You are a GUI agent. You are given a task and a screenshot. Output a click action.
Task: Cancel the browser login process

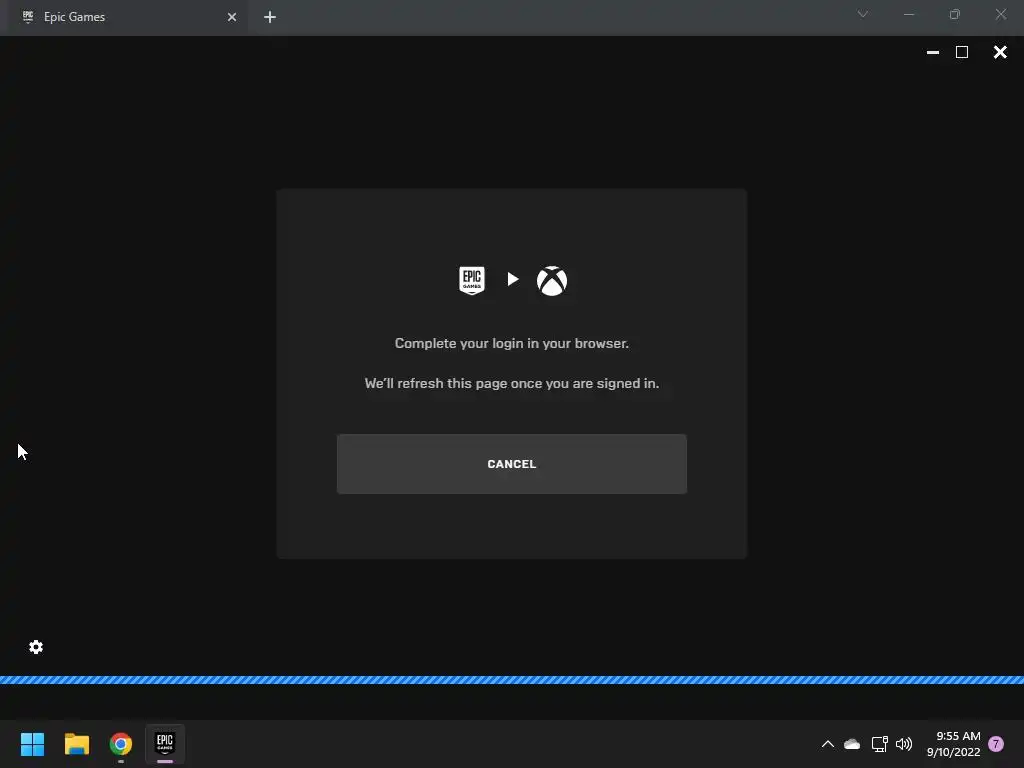[x=511, y=464]
